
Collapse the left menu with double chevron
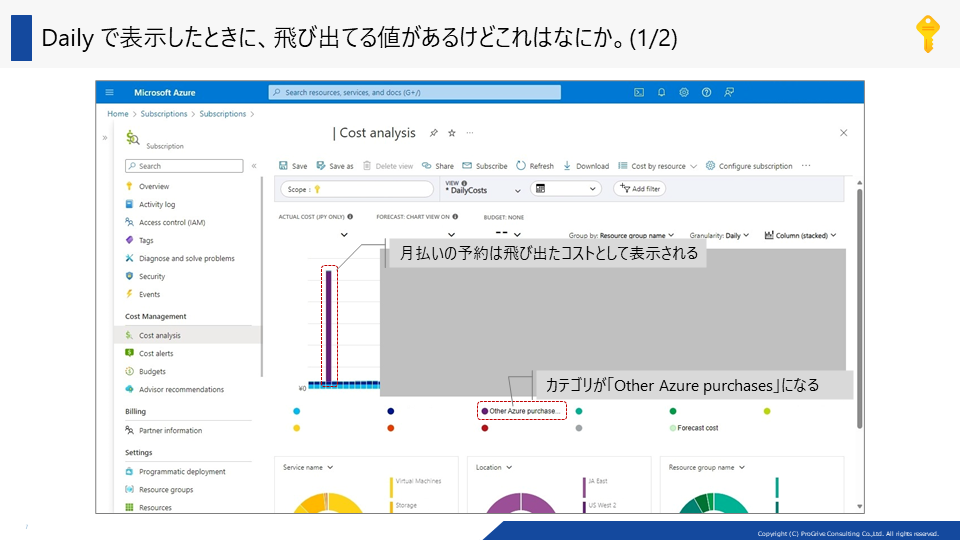(x=254, y=166)
